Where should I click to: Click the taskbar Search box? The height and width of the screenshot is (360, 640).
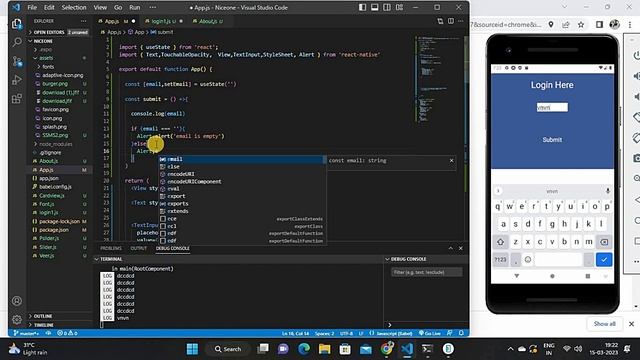coord(228,349)
